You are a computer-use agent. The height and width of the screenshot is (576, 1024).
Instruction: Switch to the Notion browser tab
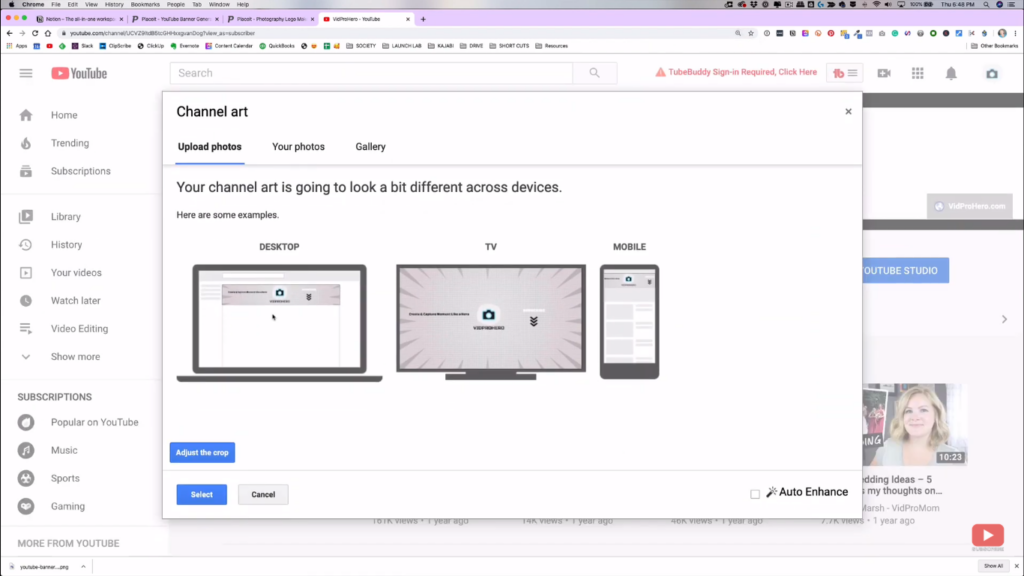click(80, 19)
